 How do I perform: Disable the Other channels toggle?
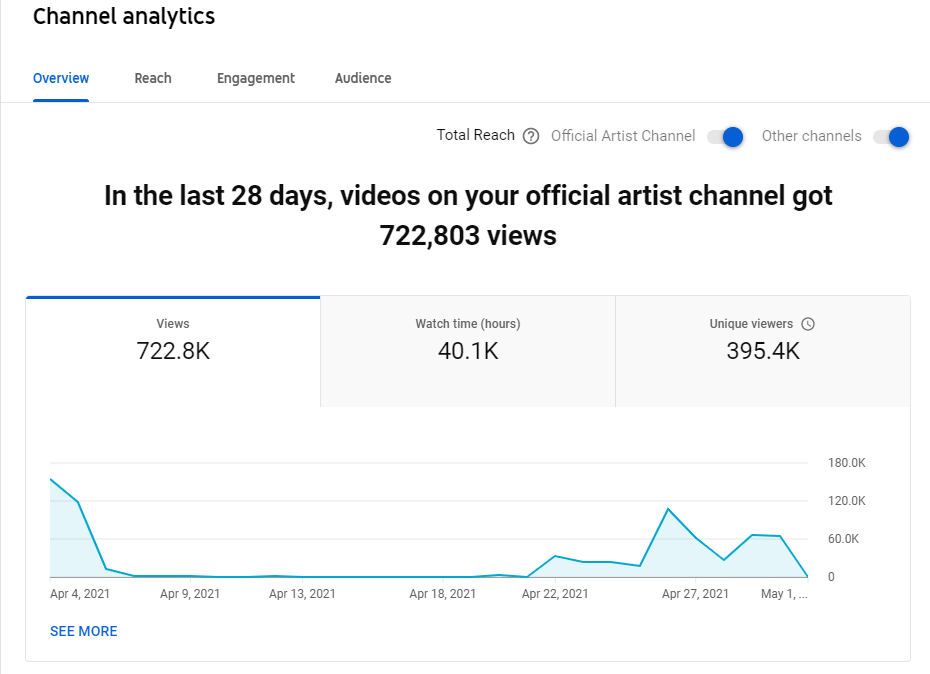(891, 137)
